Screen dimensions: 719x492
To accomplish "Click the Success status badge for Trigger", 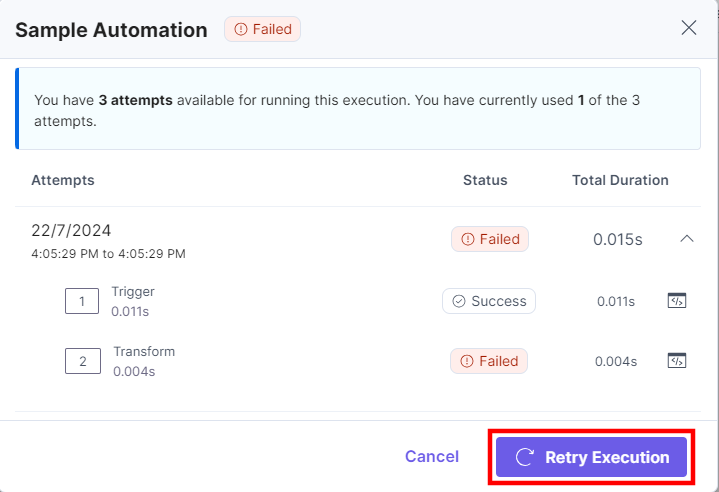I will pyautogui.click(x=489, y=301).
